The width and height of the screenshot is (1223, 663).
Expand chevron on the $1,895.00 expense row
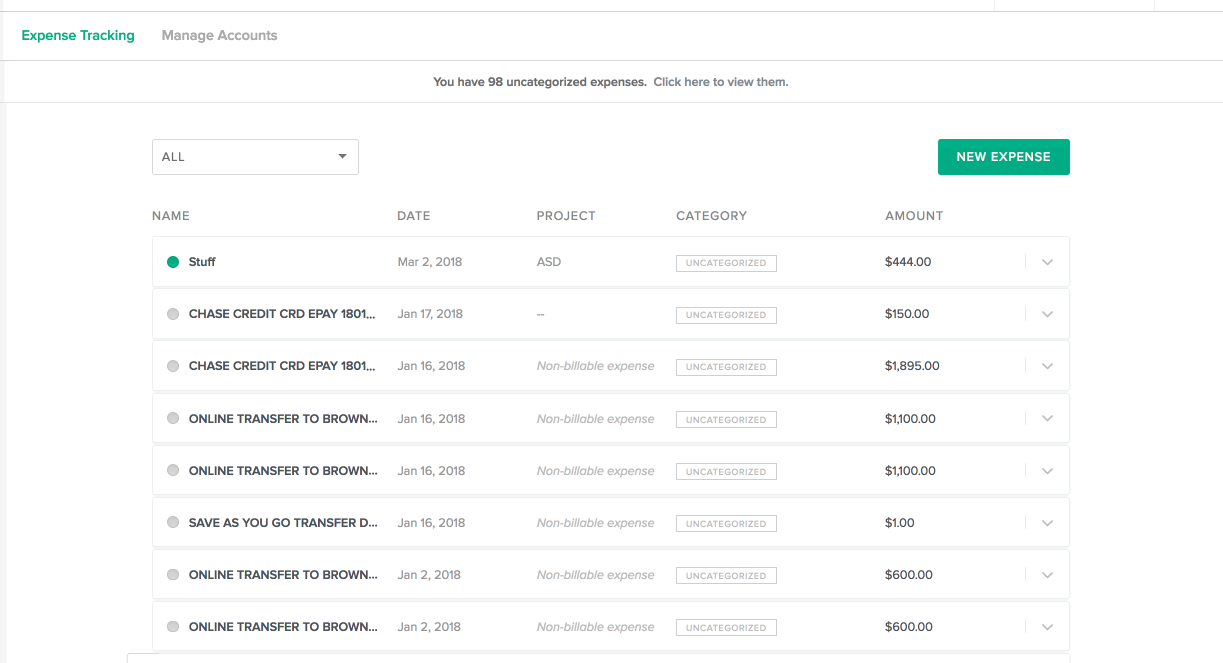pos(1047,366)
